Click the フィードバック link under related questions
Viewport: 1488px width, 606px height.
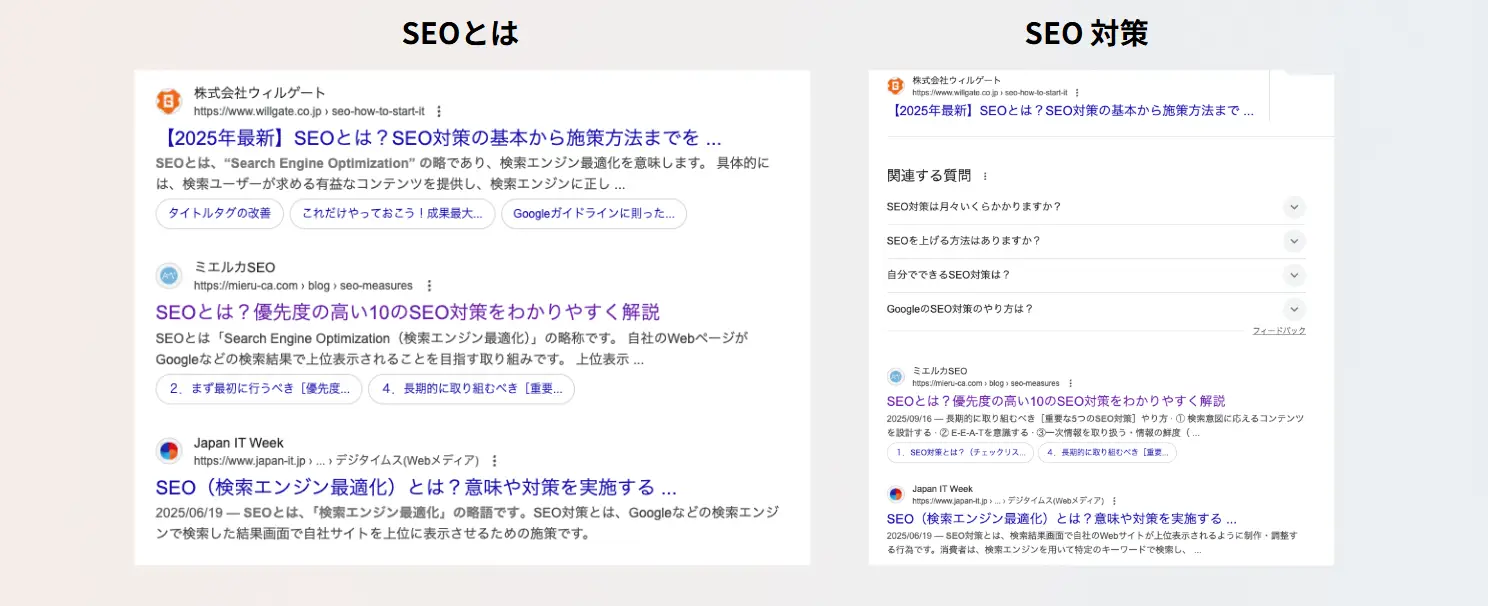pos(1278,331)
